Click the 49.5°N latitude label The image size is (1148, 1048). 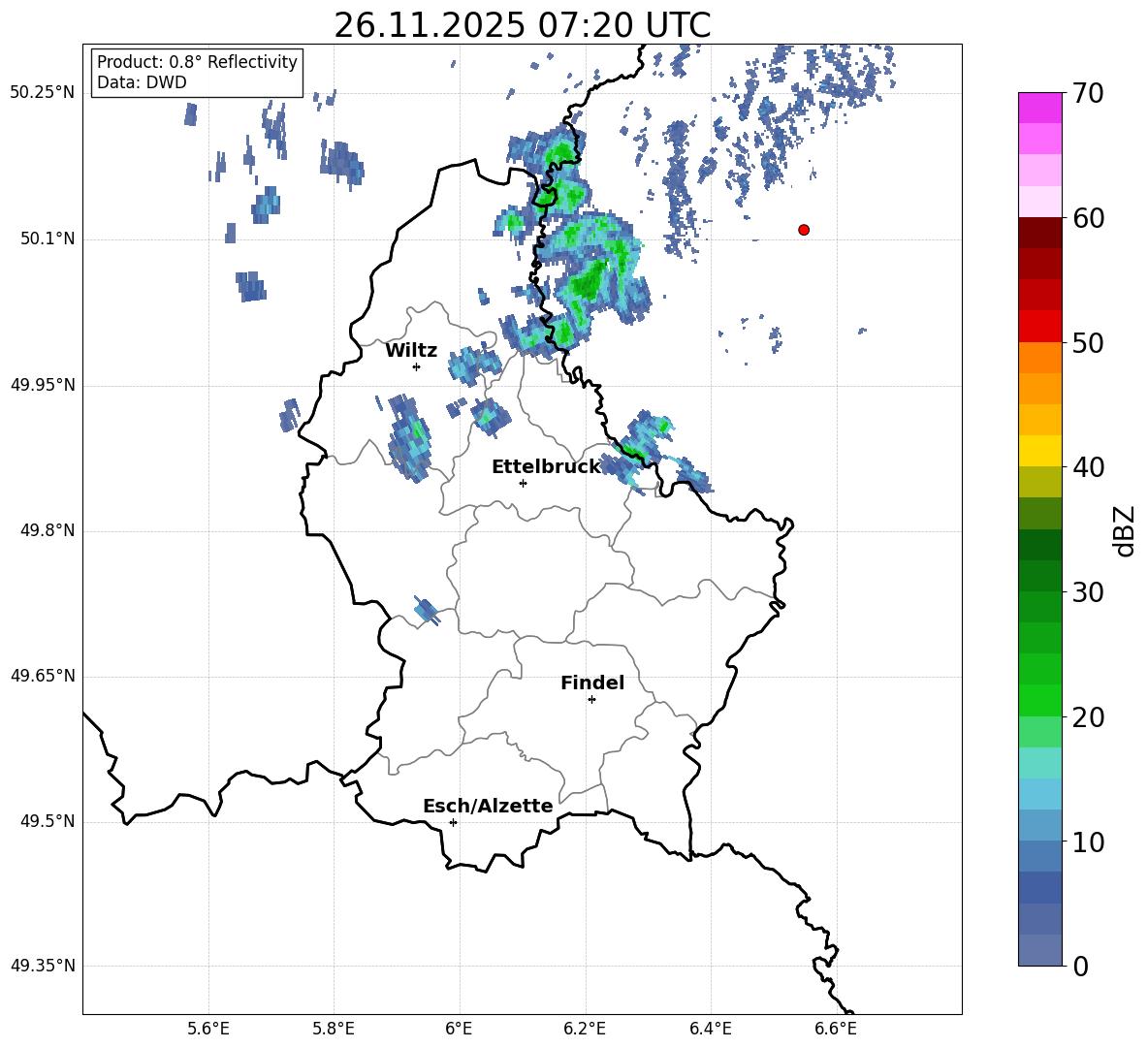pos(48,821)
